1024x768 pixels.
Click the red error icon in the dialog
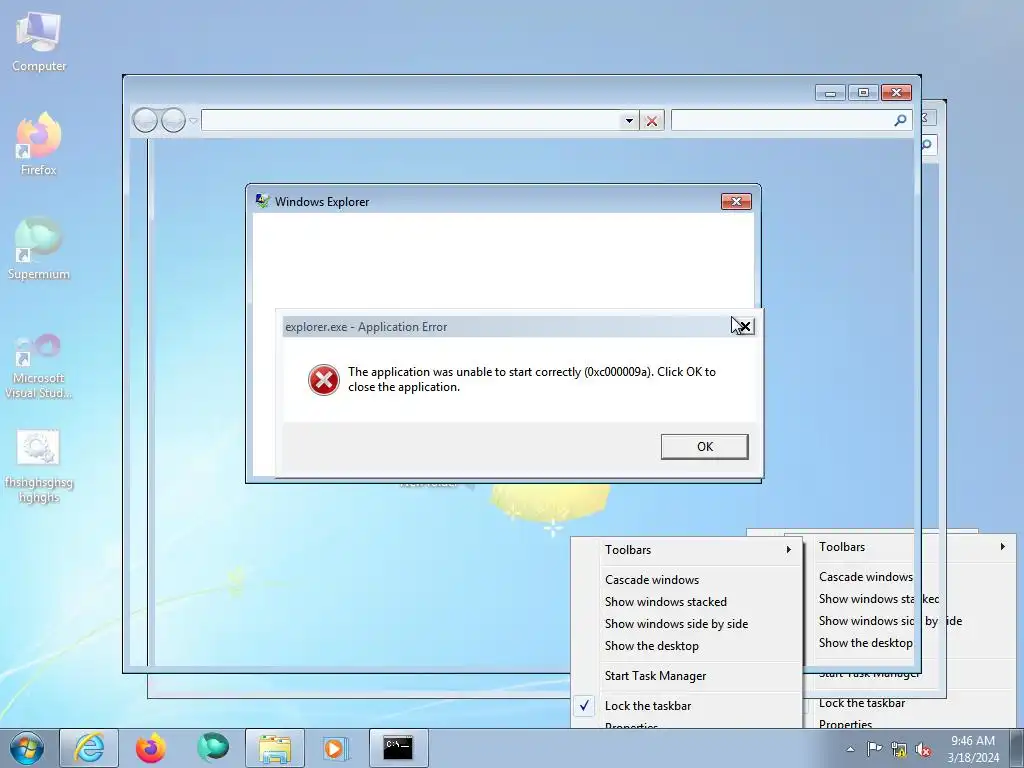click(324, 380)
